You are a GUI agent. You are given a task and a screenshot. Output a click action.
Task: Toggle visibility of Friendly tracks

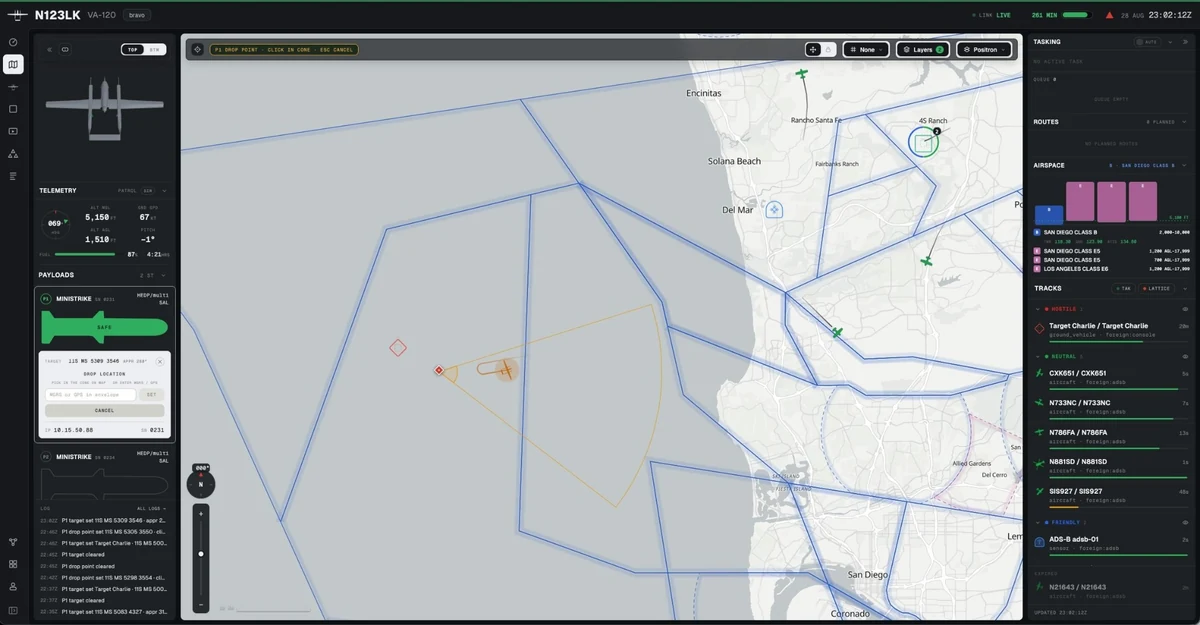coord(1185,522)
